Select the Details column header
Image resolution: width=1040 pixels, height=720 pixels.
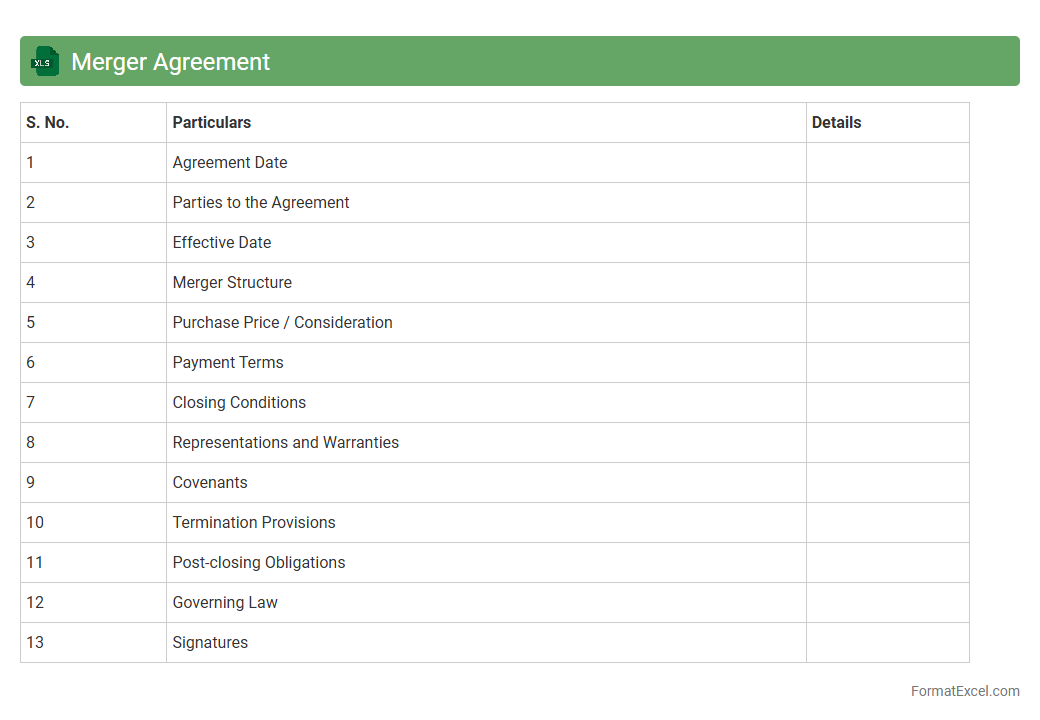(836, 122)
